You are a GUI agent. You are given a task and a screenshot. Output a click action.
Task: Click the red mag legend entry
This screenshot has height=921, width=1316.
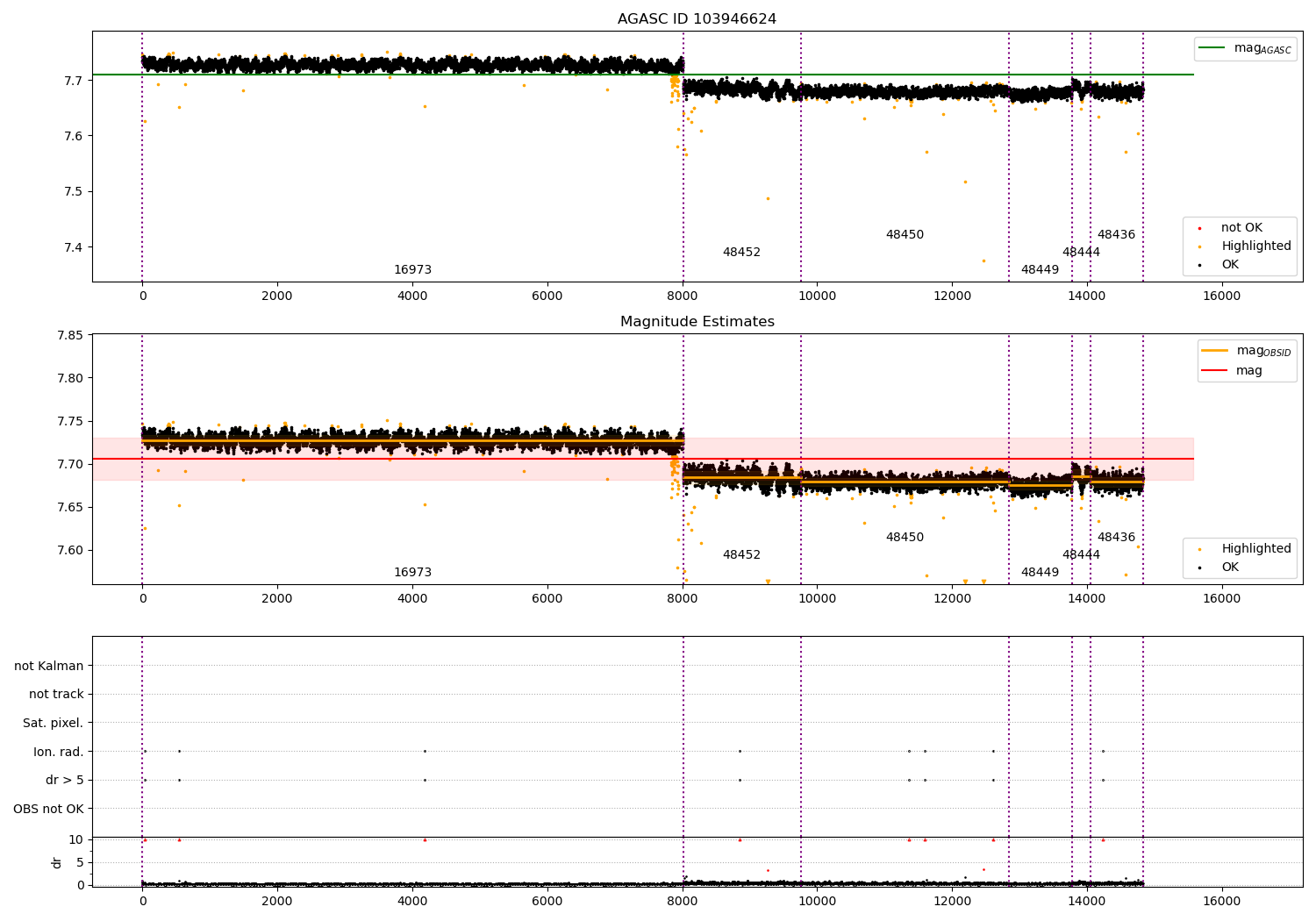1232,370
